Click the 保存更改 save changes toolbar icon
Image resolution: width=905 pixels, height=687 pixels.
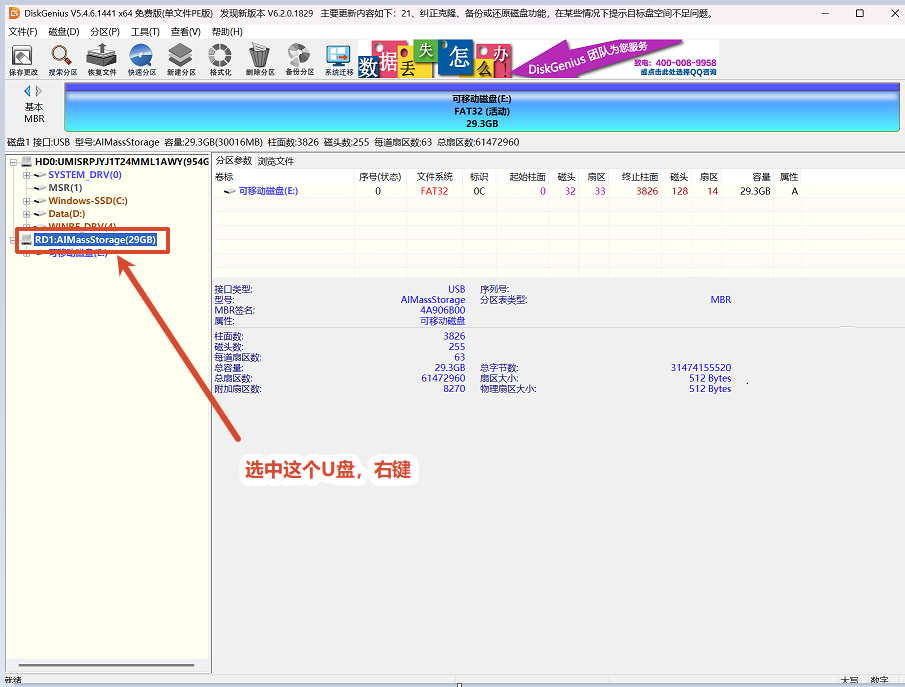(x=23, y=60)
